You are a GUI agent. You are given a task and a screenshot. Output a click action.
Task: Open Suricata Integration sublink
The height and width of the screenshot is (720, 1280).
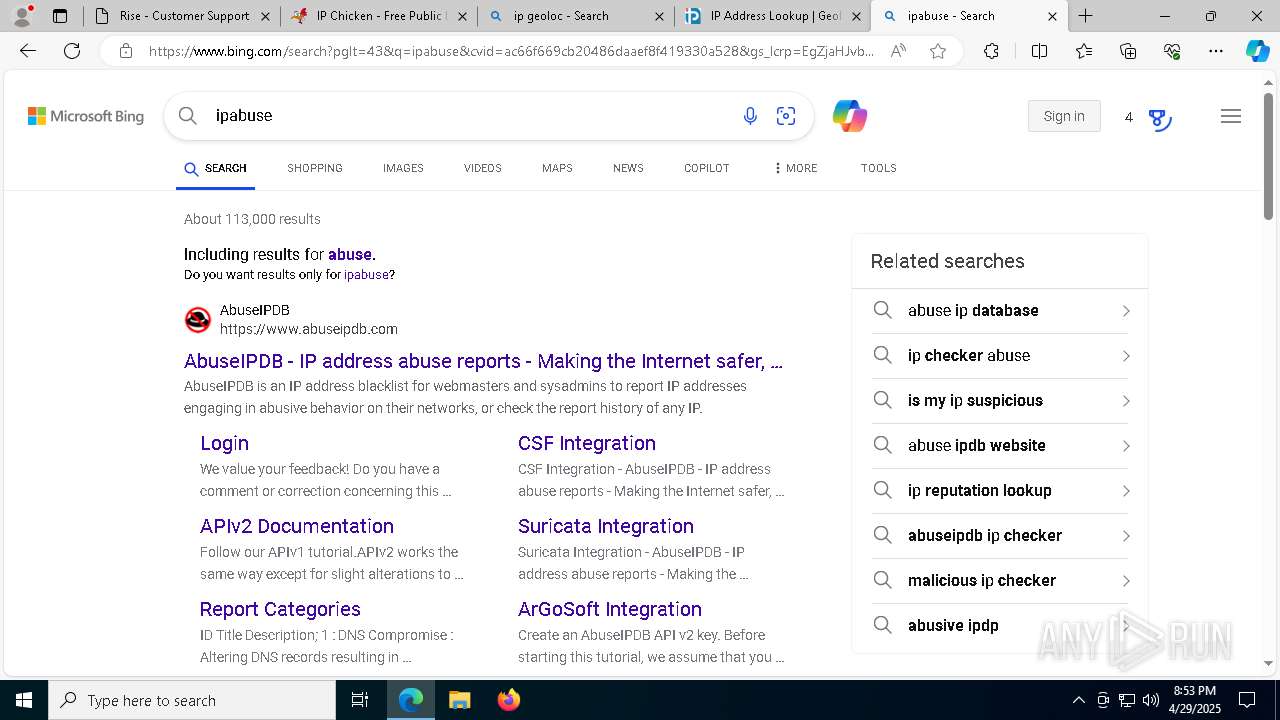[x=606, y=526]
